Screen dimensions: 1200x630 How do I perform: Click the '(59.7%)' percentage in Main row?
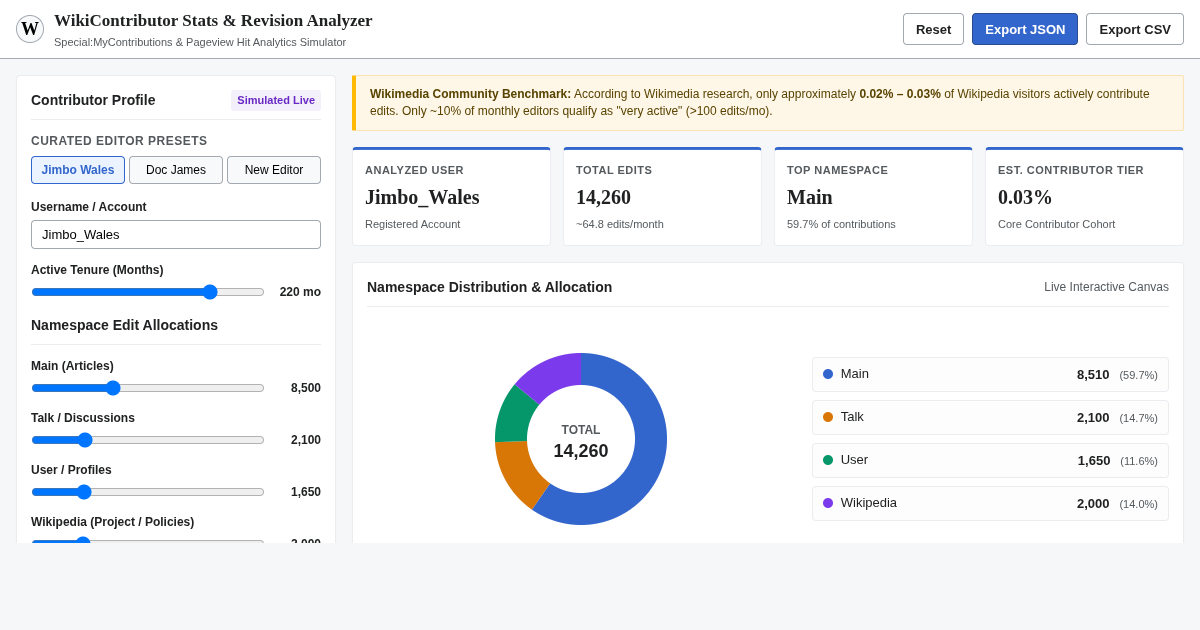[1138, 375]
